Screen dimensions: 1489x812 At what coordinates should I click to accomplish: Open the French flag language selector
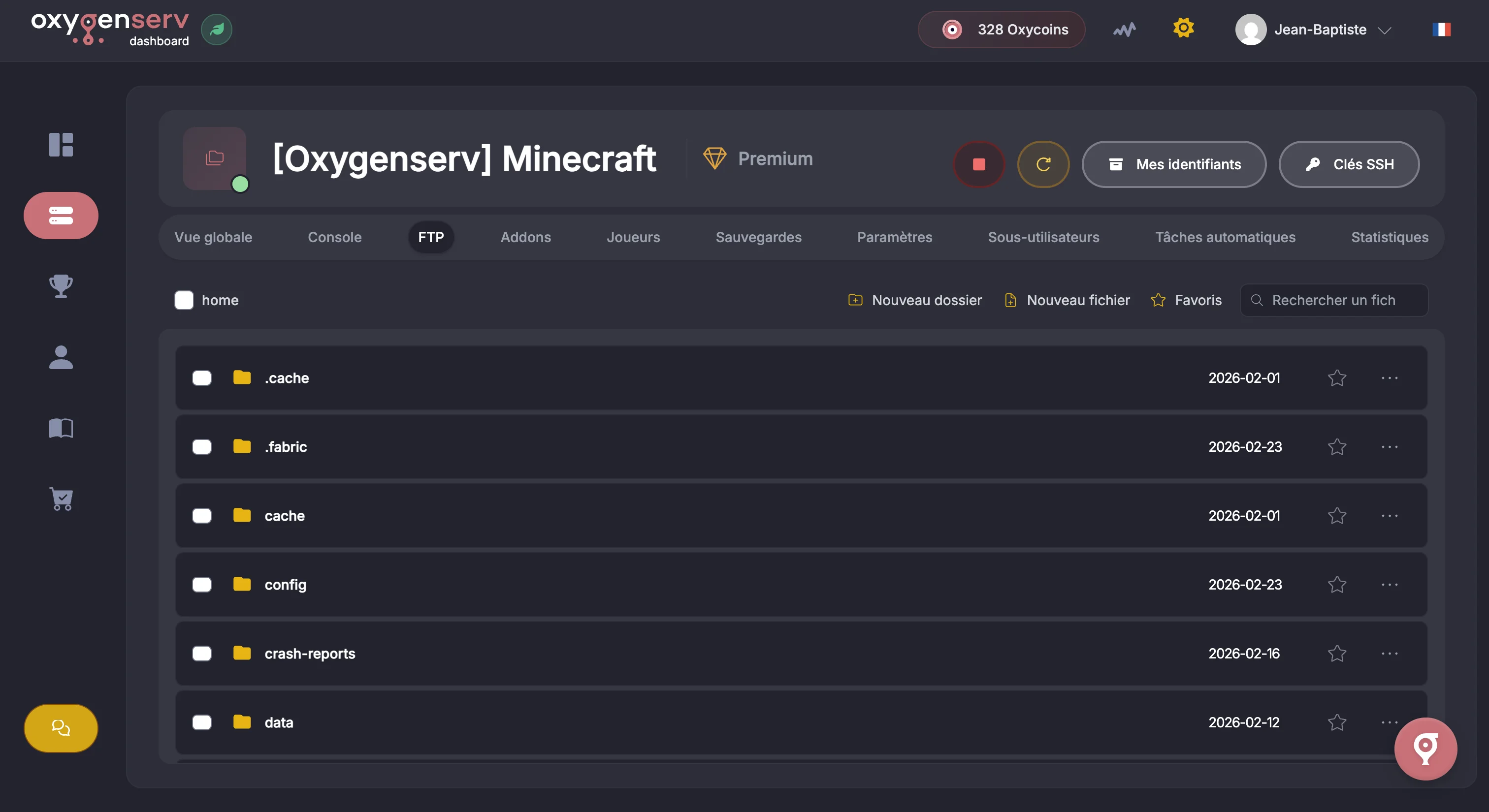(x=1441, y=30)
